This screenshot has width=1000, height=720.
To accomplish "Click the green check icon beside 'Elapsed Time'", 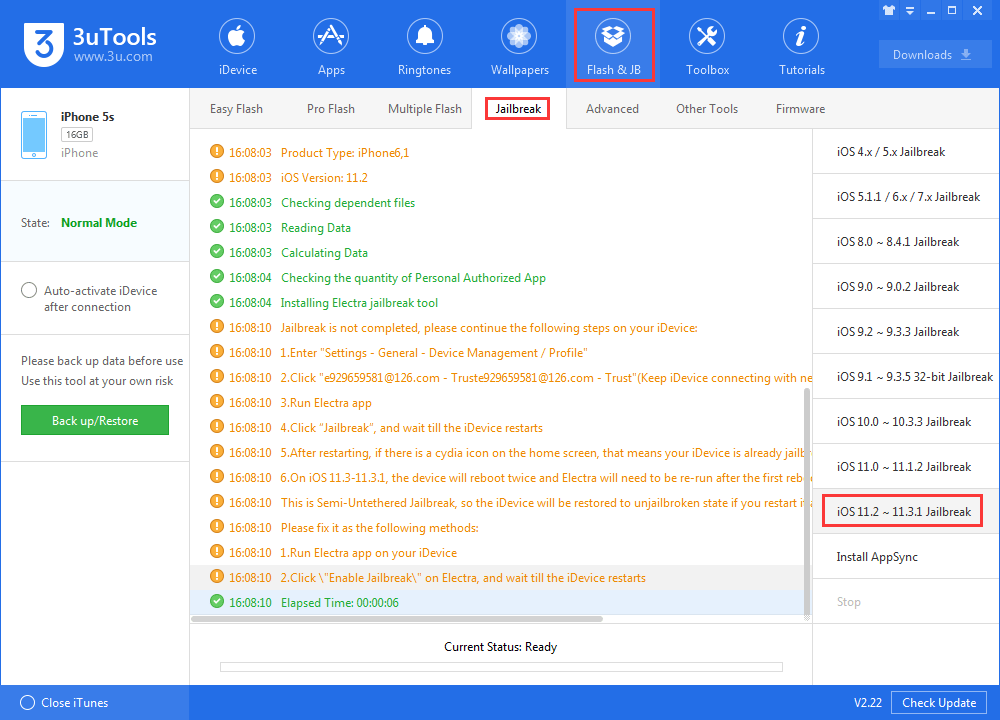I will [x=217, y=601].
